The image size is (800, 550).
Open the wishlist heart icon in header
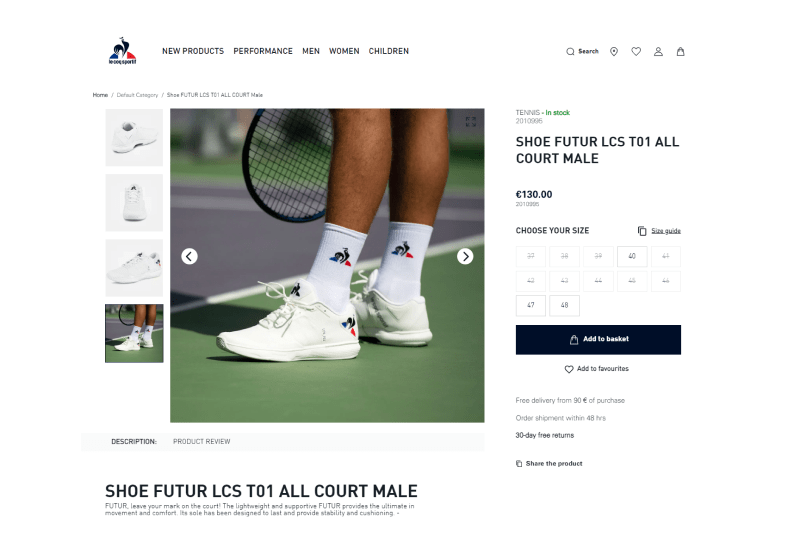pos(636,52)
